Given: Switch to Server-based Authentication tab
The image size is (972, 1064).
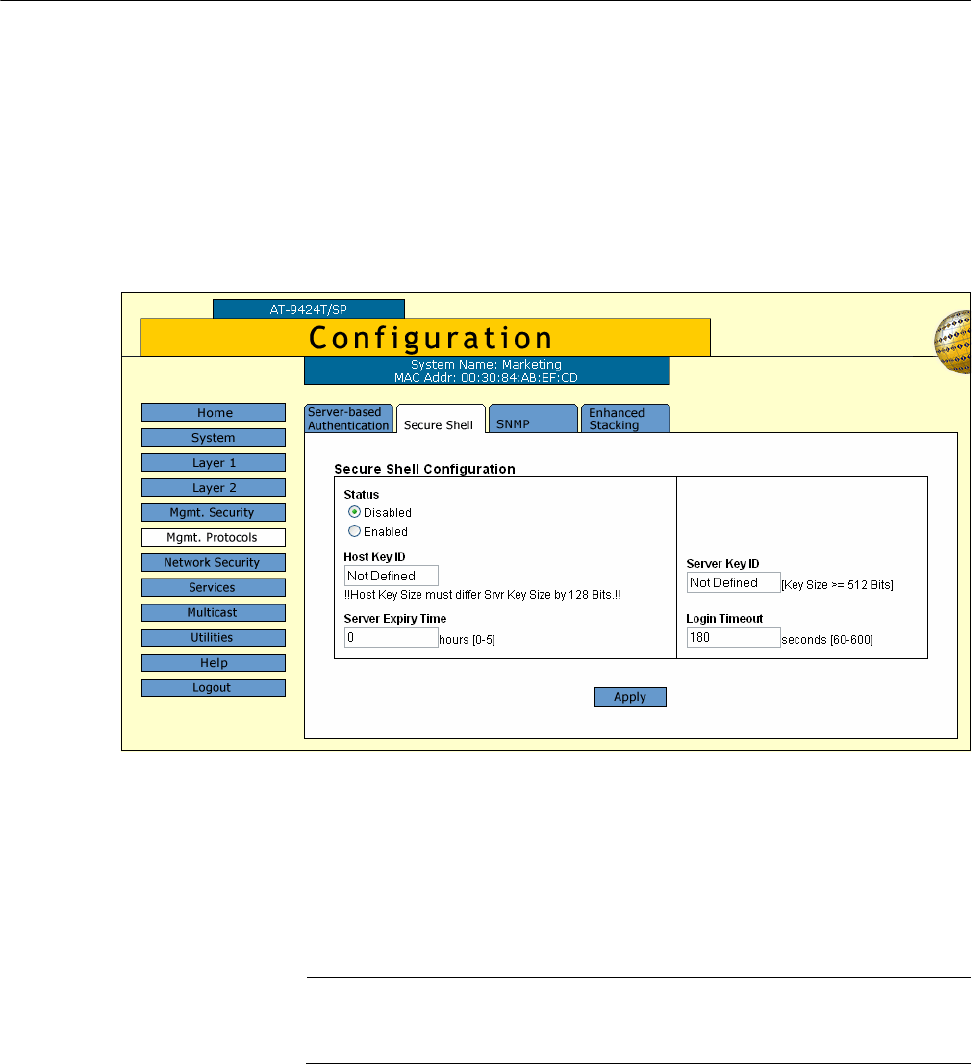Looking at the screenshot, I should tap(349, 419).
